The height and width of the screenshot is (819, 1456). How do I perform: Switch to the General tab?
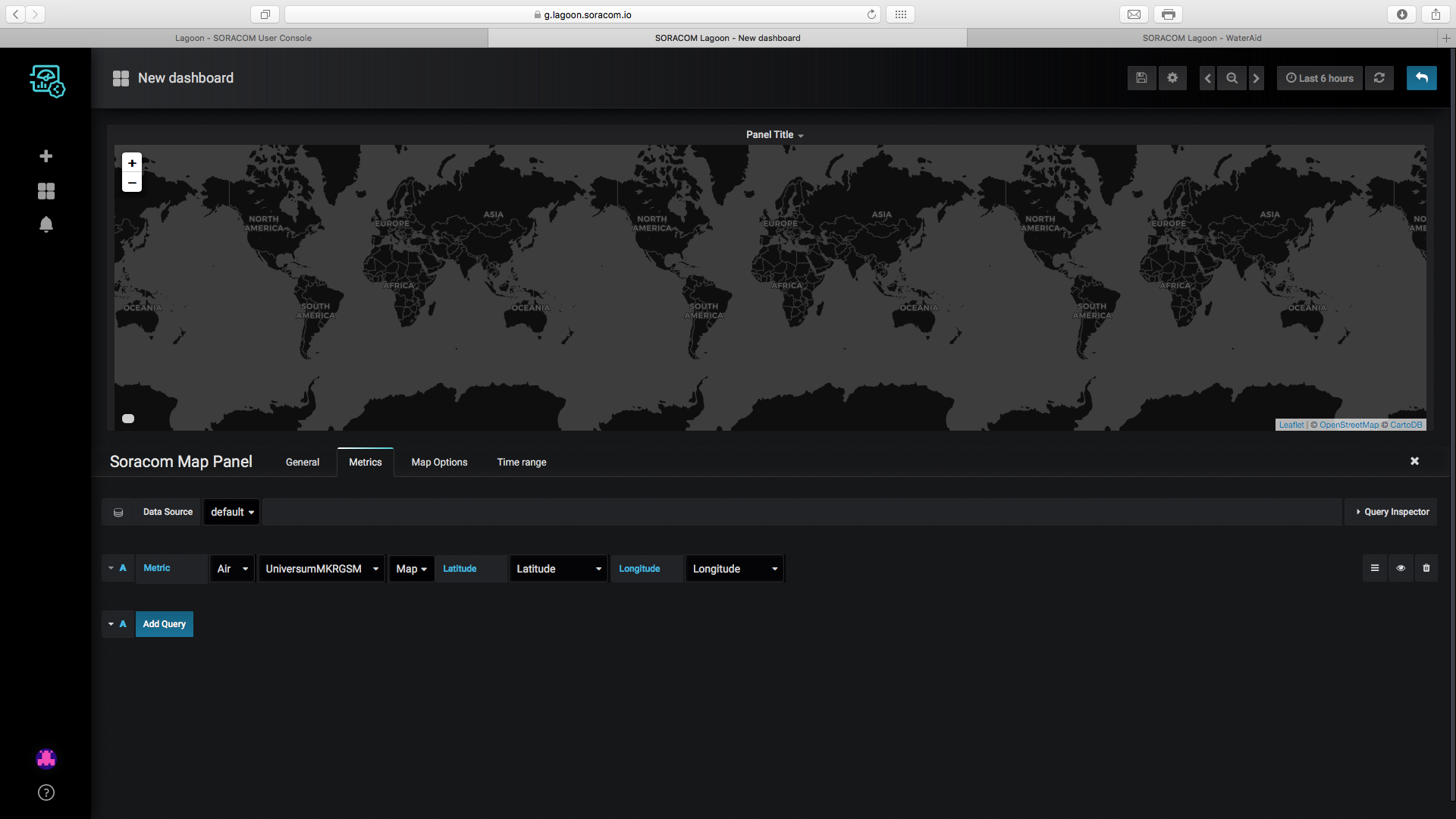tap(302, 462)
